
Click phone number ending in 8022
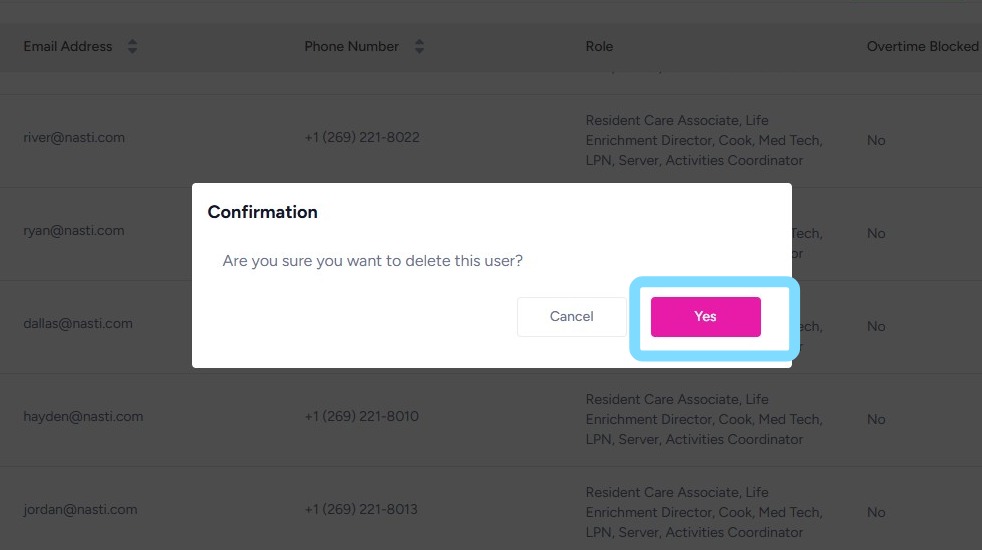tap(362, 138)
